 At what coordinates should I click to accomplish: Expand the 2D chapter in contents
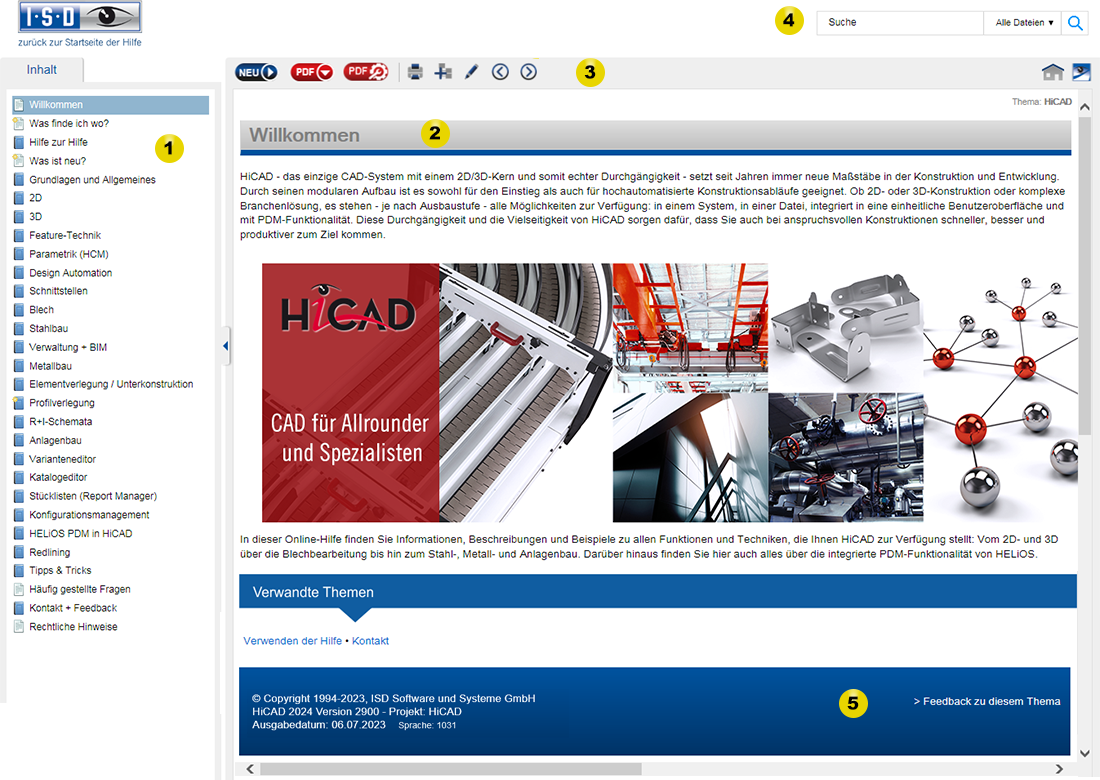click(x=35, y=198)
